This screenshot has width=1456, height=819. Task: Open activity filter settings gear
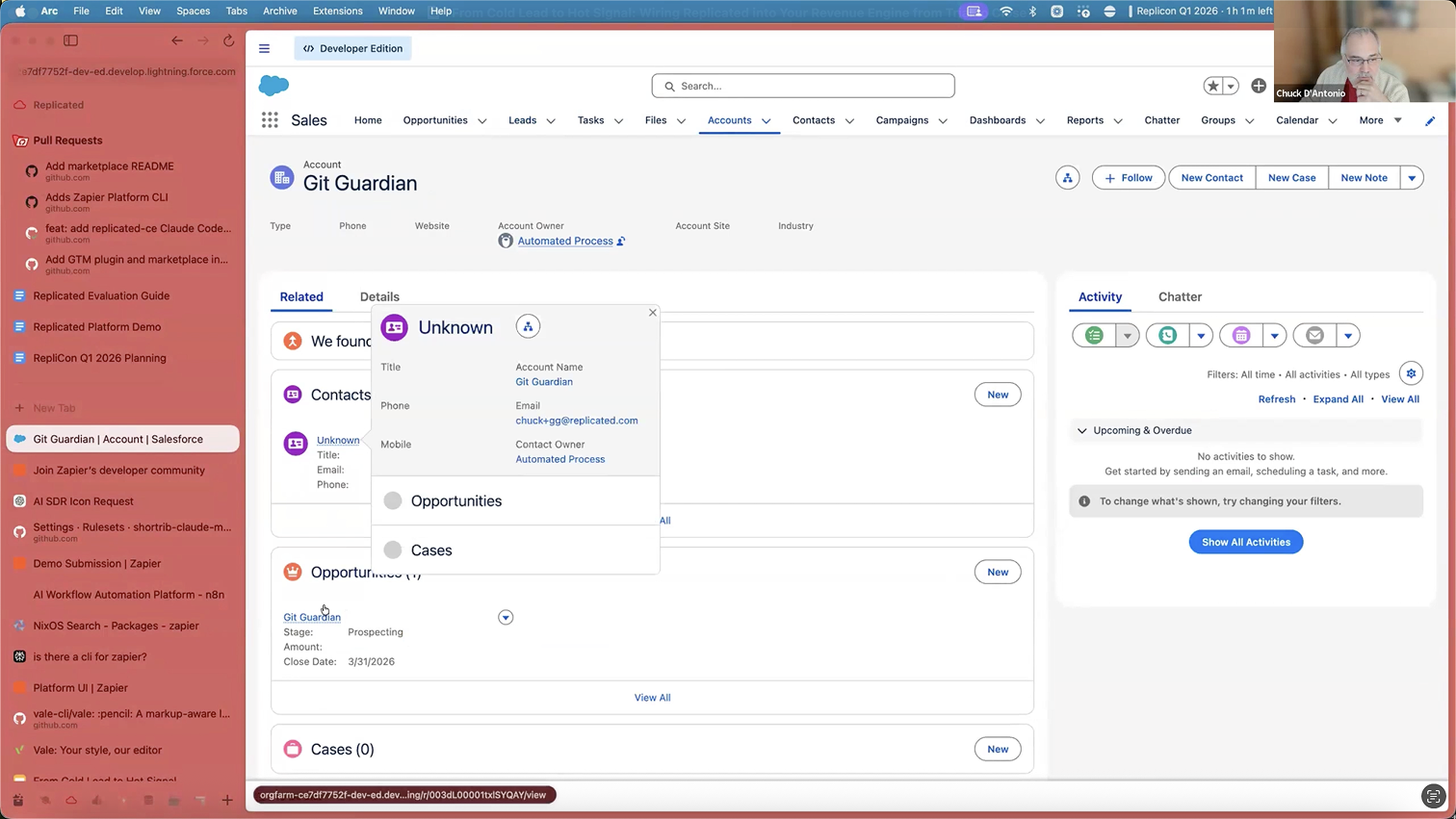1411,373
